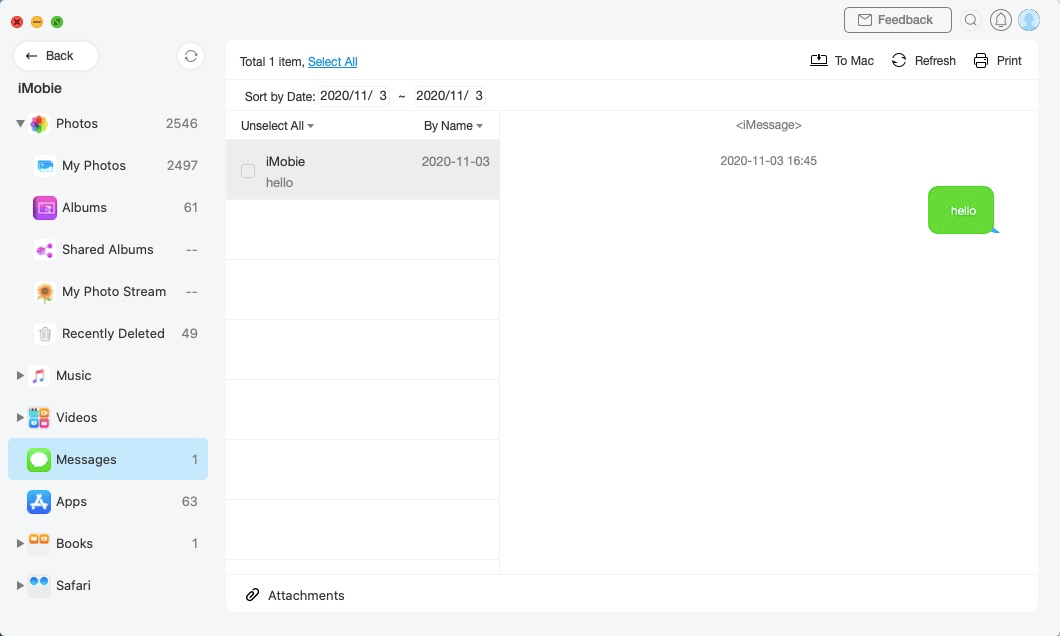1060x636 pixels.
Task: Click the Apps count 63
Action: click(x=190, y=502)
